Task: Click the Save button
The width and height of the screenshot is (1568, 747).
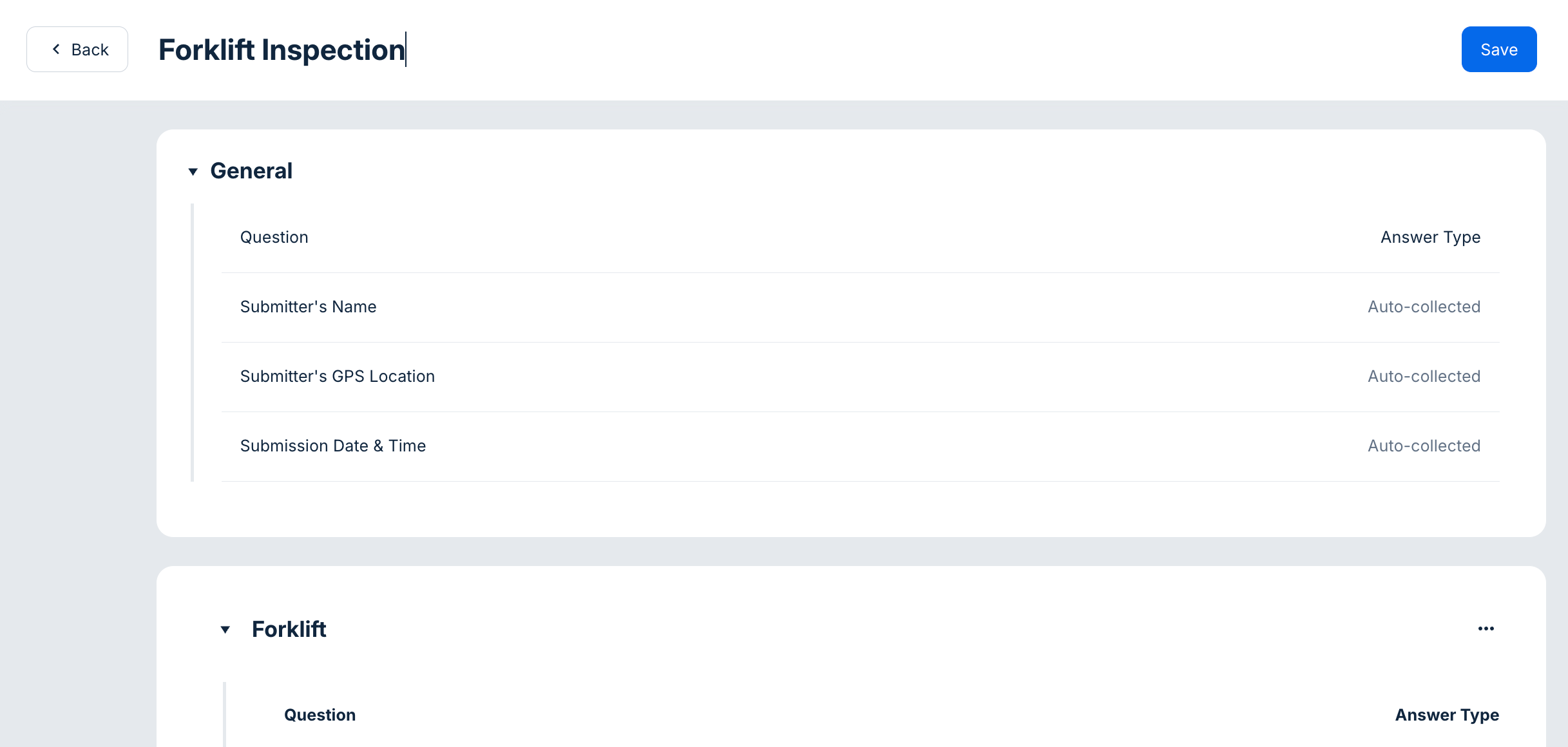Action: tap(1498, 49)
